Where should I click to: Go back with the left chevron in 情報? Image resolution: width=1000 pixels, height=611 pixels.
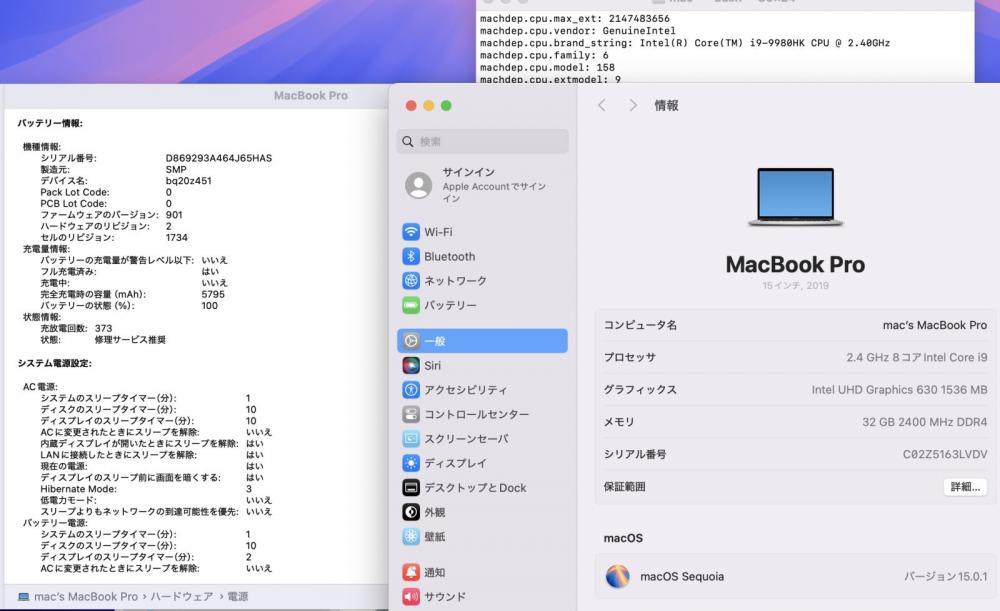tap(601, 105)
